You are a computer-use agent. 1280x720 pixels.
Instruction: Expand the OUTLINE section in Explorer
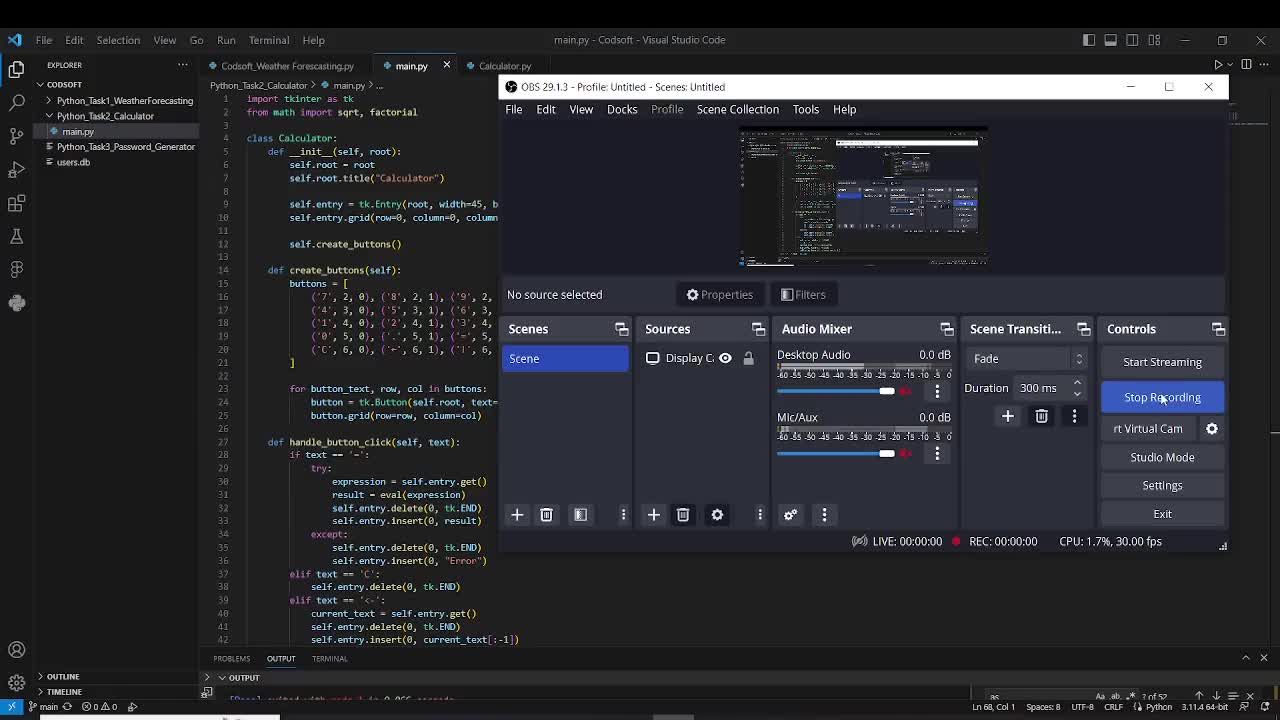tap(62, 677)
